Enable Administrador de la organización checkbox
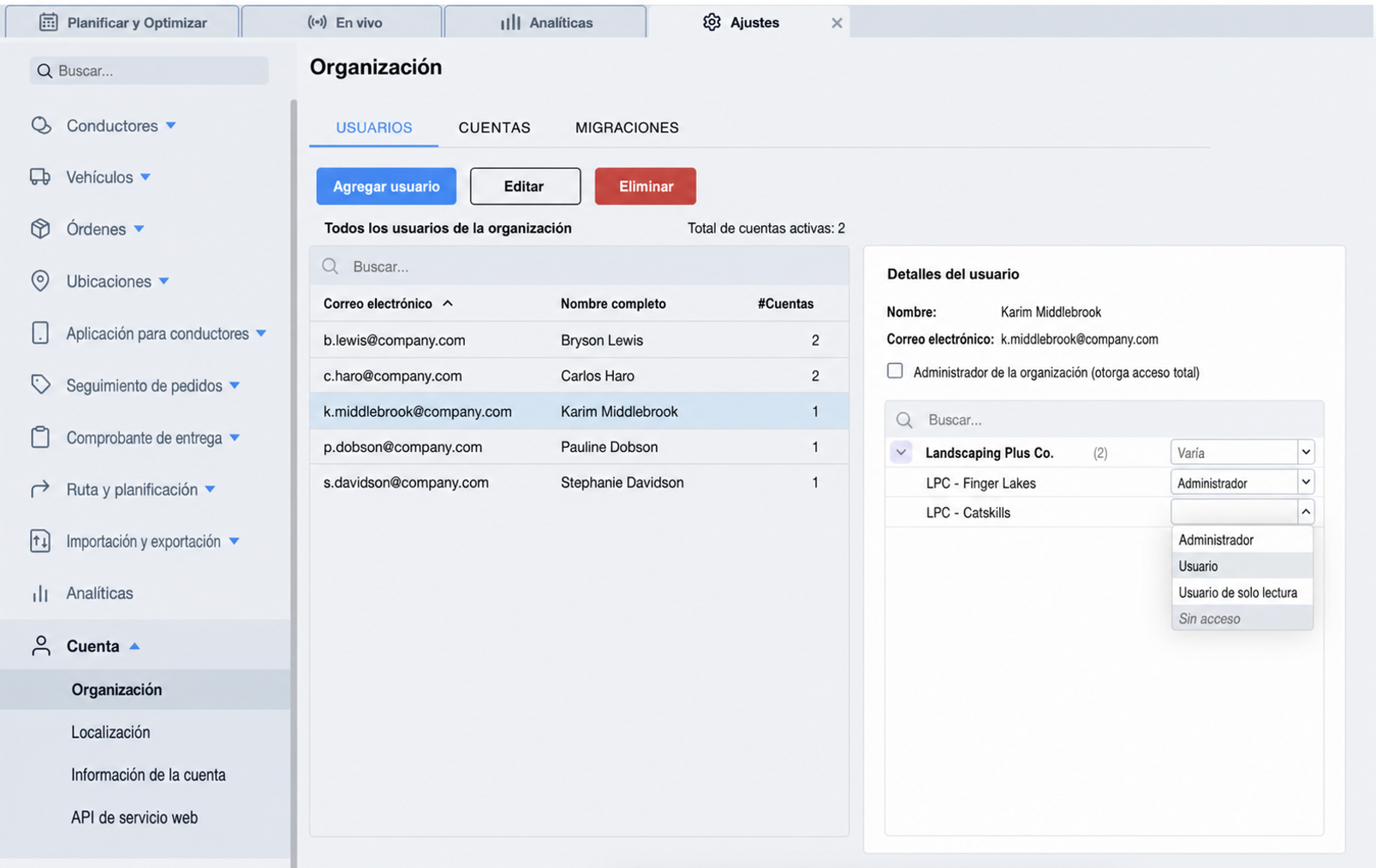Screen dimensions: 1376x868 tap(895, 372)
